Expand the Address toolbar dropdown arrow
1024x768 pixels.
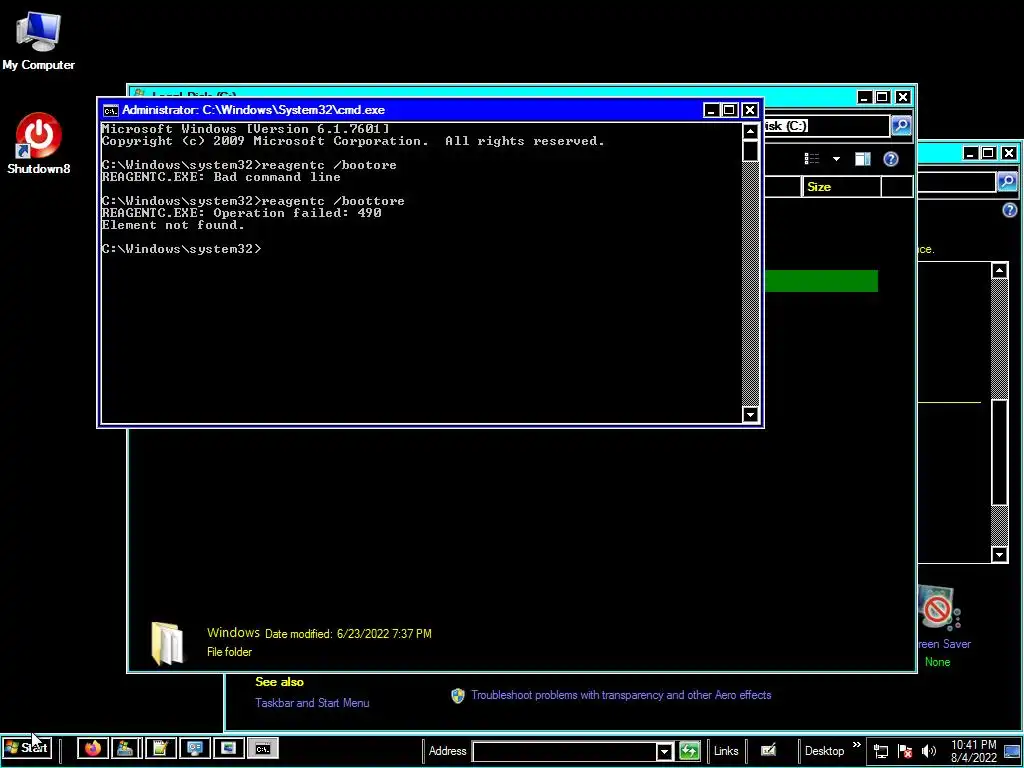click(x=664, y=751)
